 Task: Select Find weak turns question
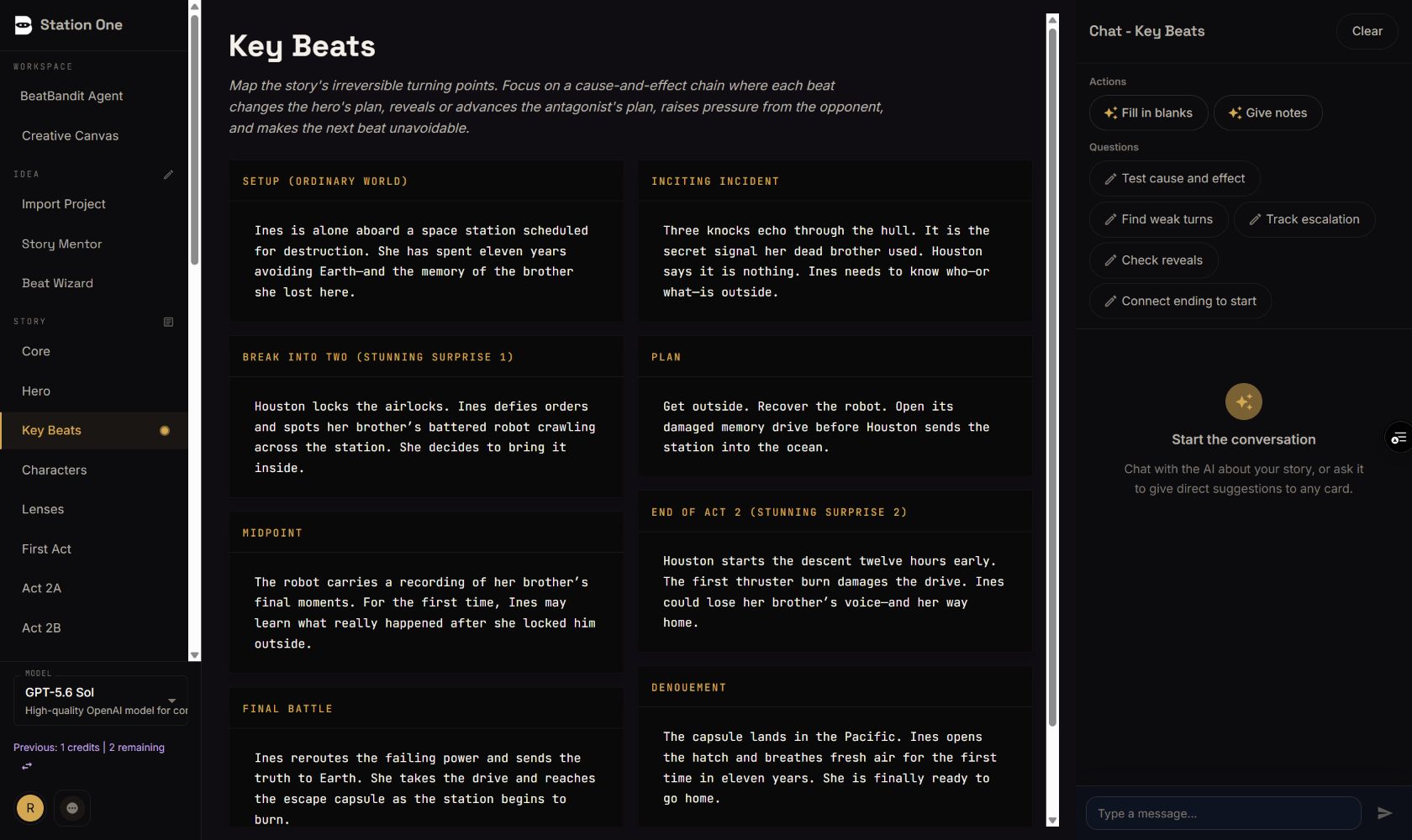point(1158,219)
